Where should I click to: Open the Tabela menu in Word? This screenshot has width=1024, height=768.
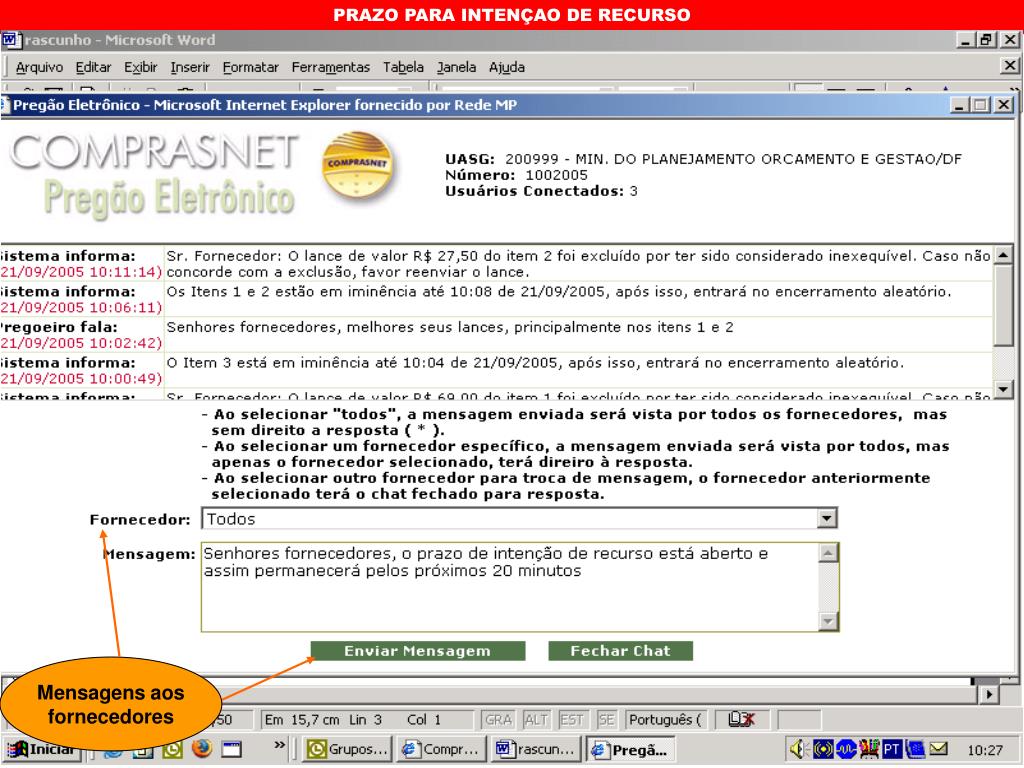coord(403,67)
